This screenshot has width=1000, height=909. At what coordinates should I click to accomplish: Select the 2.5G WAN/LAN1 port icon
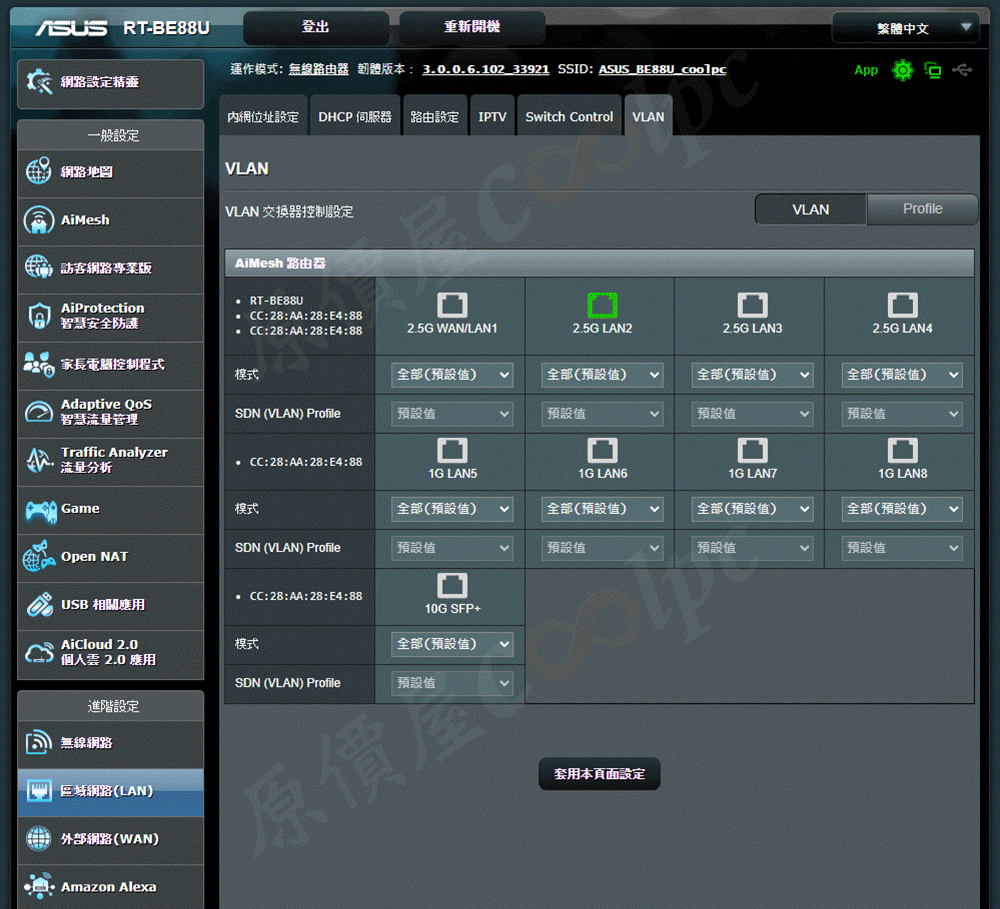[x=452, y=305]
